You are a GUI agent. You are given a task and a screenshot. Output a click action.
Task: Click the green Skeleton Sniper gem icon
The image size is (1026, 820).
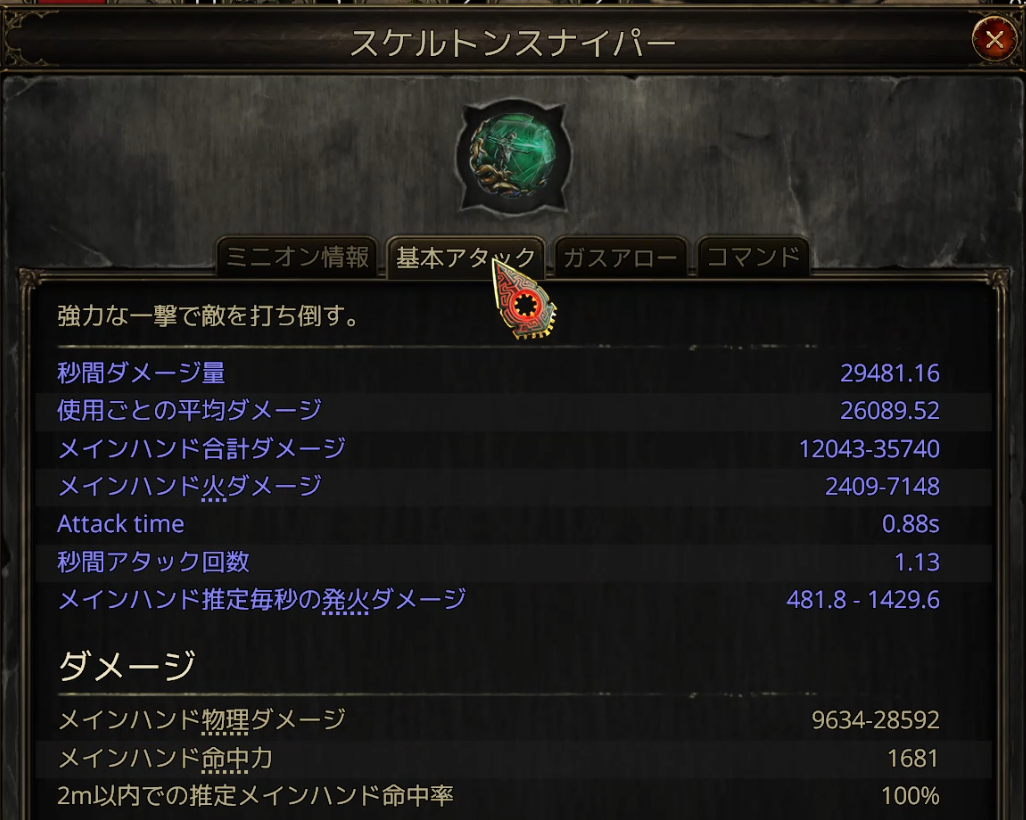pyautogui.click(x=513, y=156)
